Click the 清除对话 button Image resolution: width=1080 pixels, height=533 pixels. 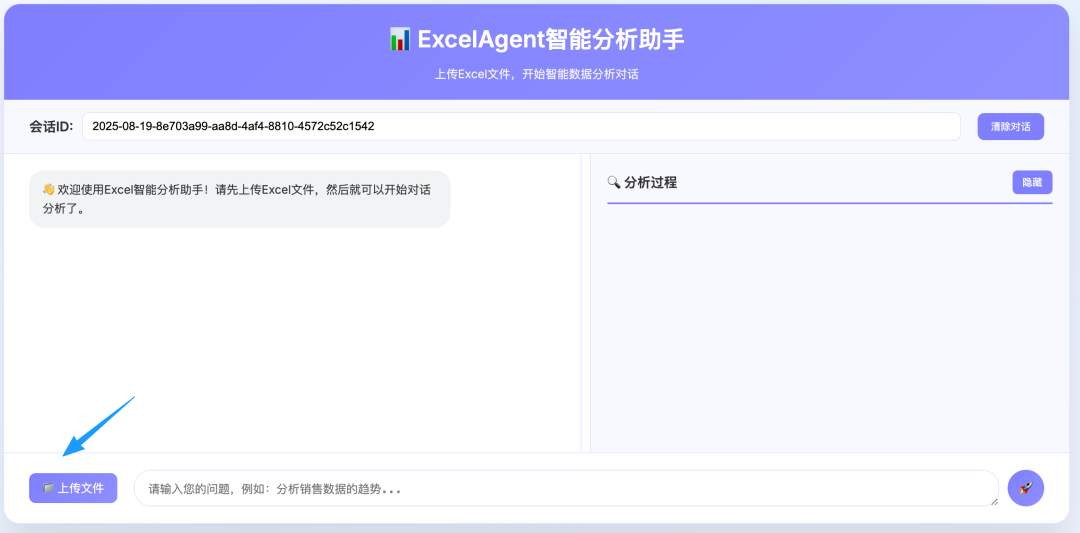[x=1010, y=127]
